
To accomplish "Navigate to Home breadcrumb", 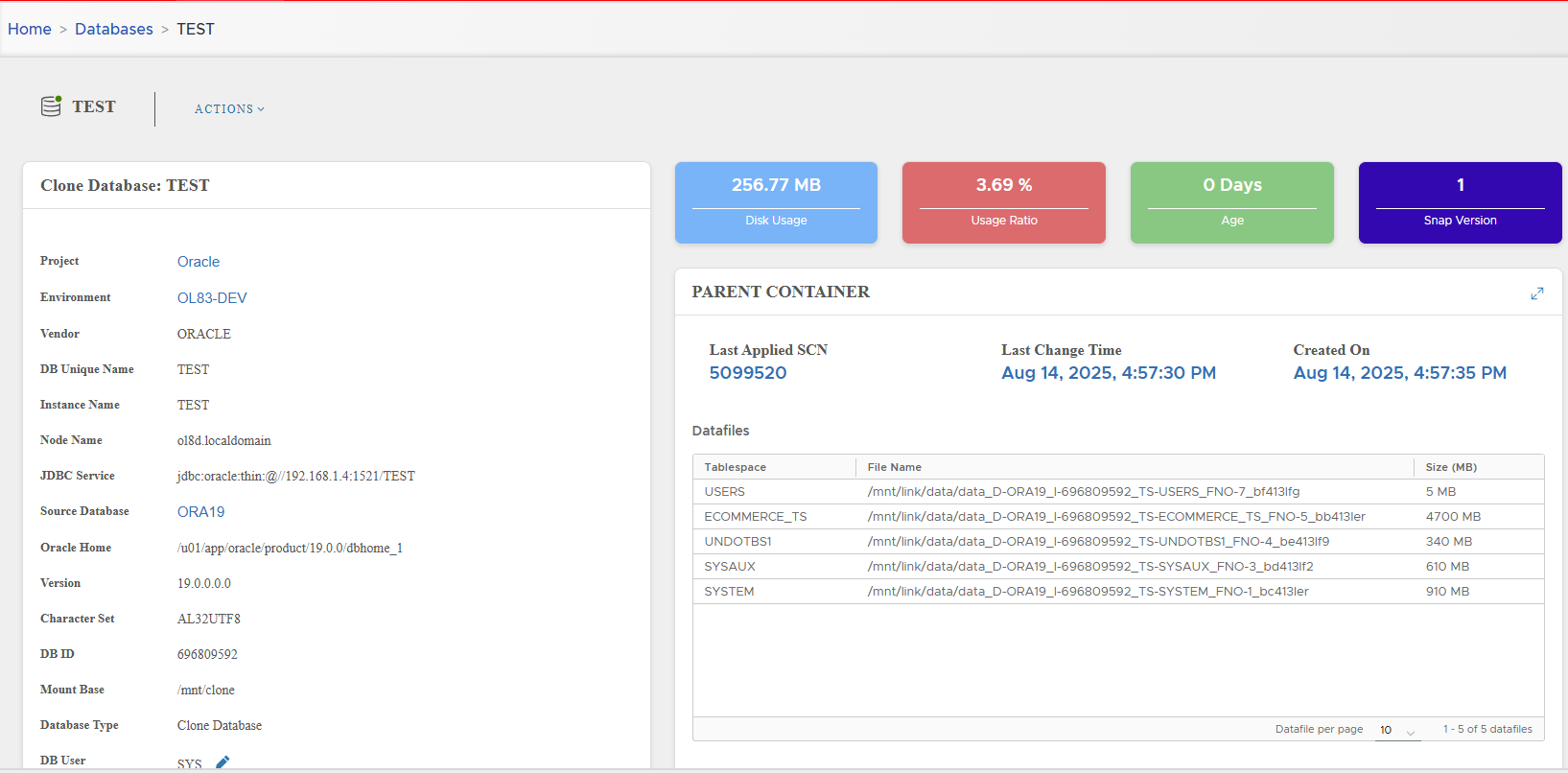I will click(30, 29).
